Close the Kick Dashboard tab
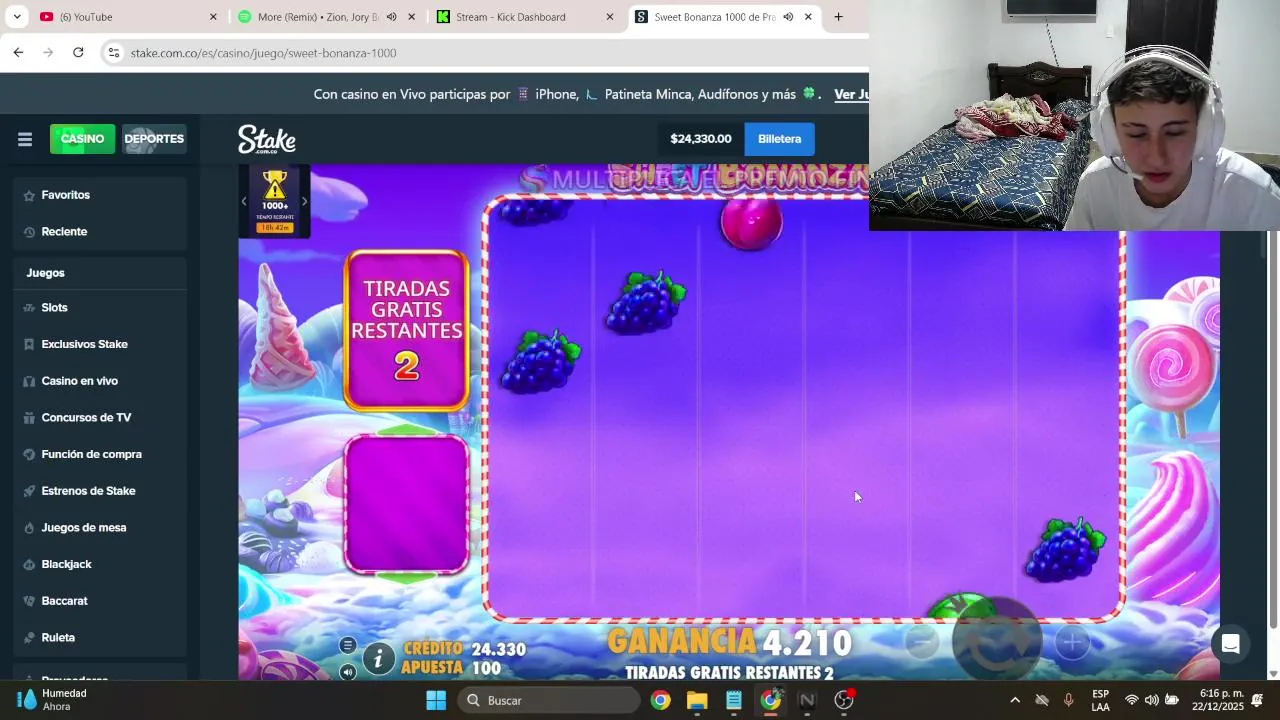This screenshot has height=720, width=1280. pos(610,17)
